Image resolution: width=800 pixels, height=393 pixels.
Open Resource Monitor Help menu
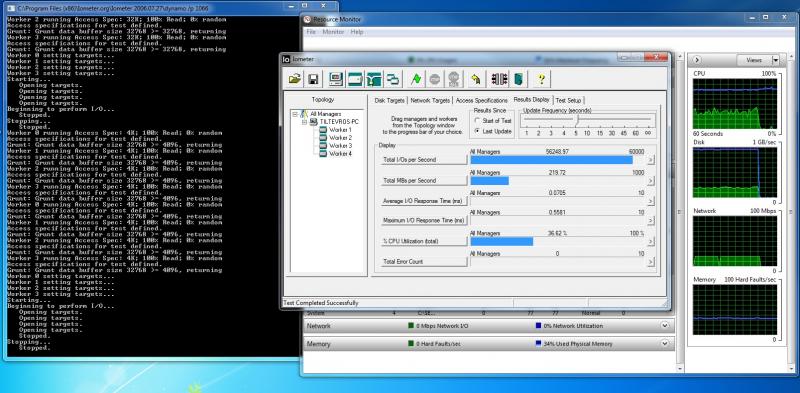point(357,32)
